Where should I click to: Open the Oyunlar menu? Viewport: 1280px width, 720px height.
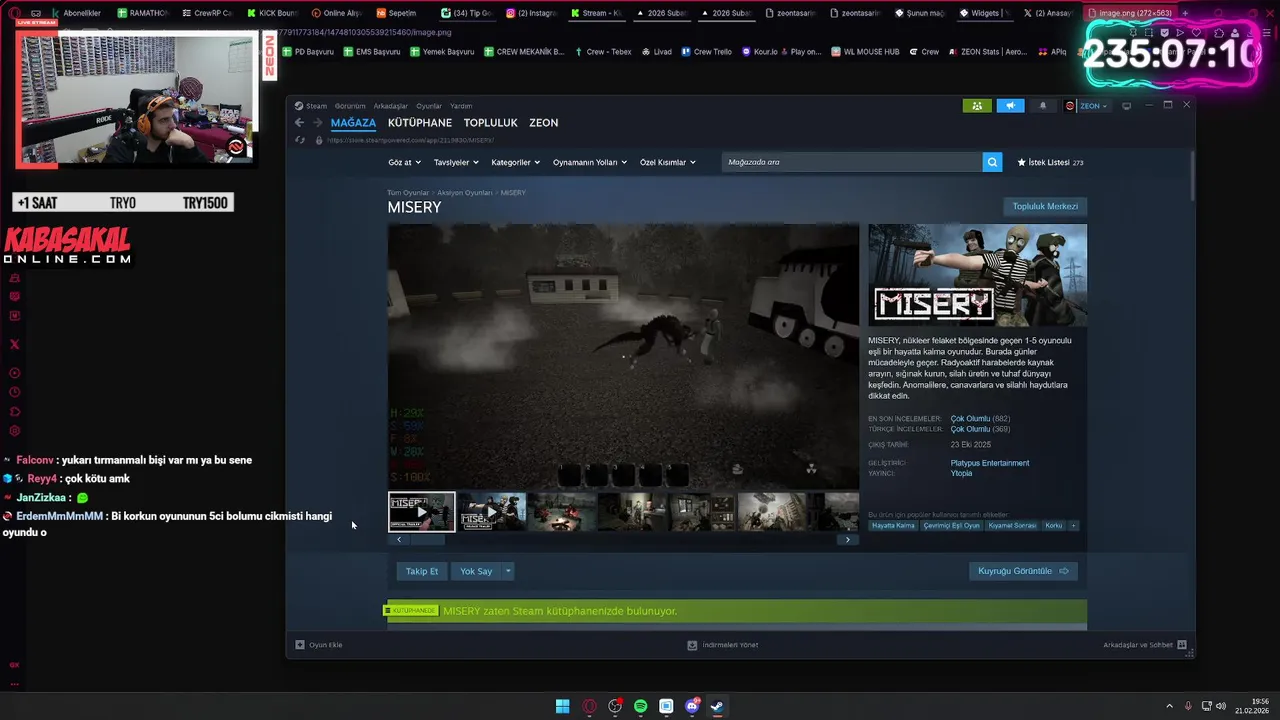429,106
